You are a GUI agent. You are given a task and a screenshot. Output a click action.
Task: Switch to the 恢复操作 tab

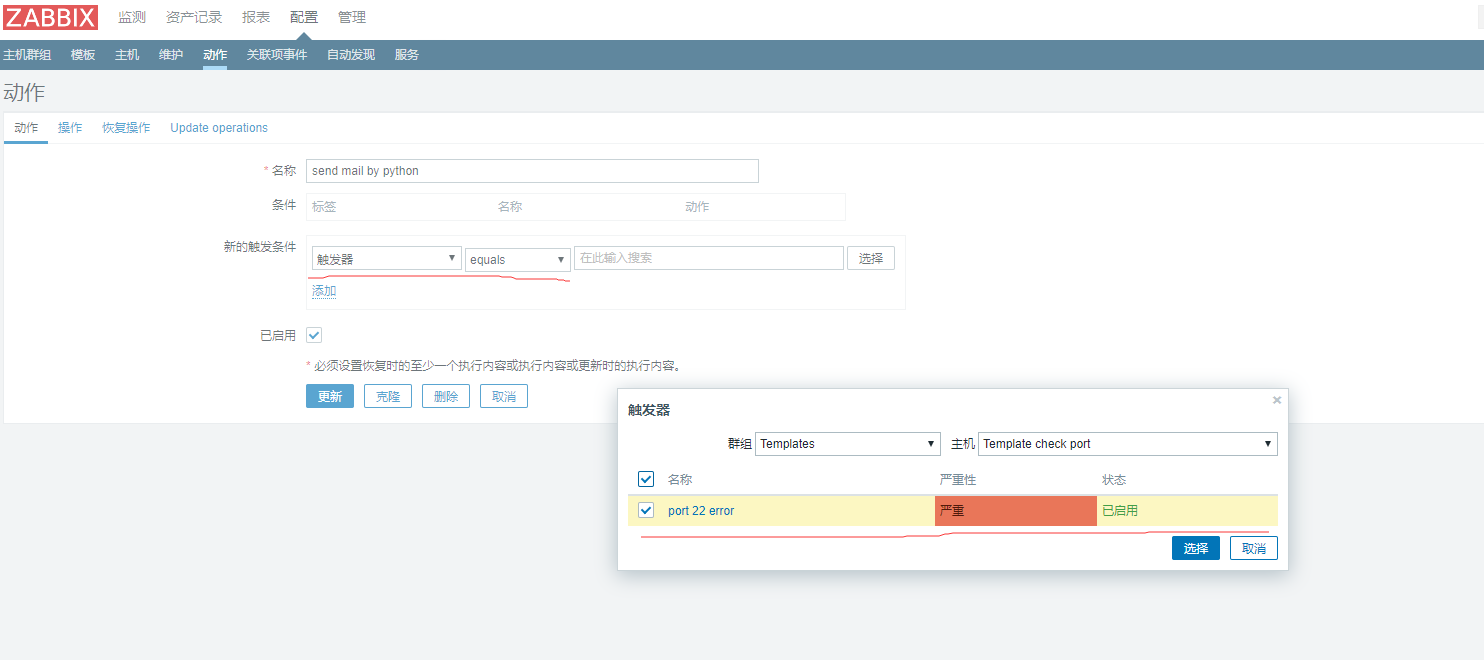click(x=126, y=128)
